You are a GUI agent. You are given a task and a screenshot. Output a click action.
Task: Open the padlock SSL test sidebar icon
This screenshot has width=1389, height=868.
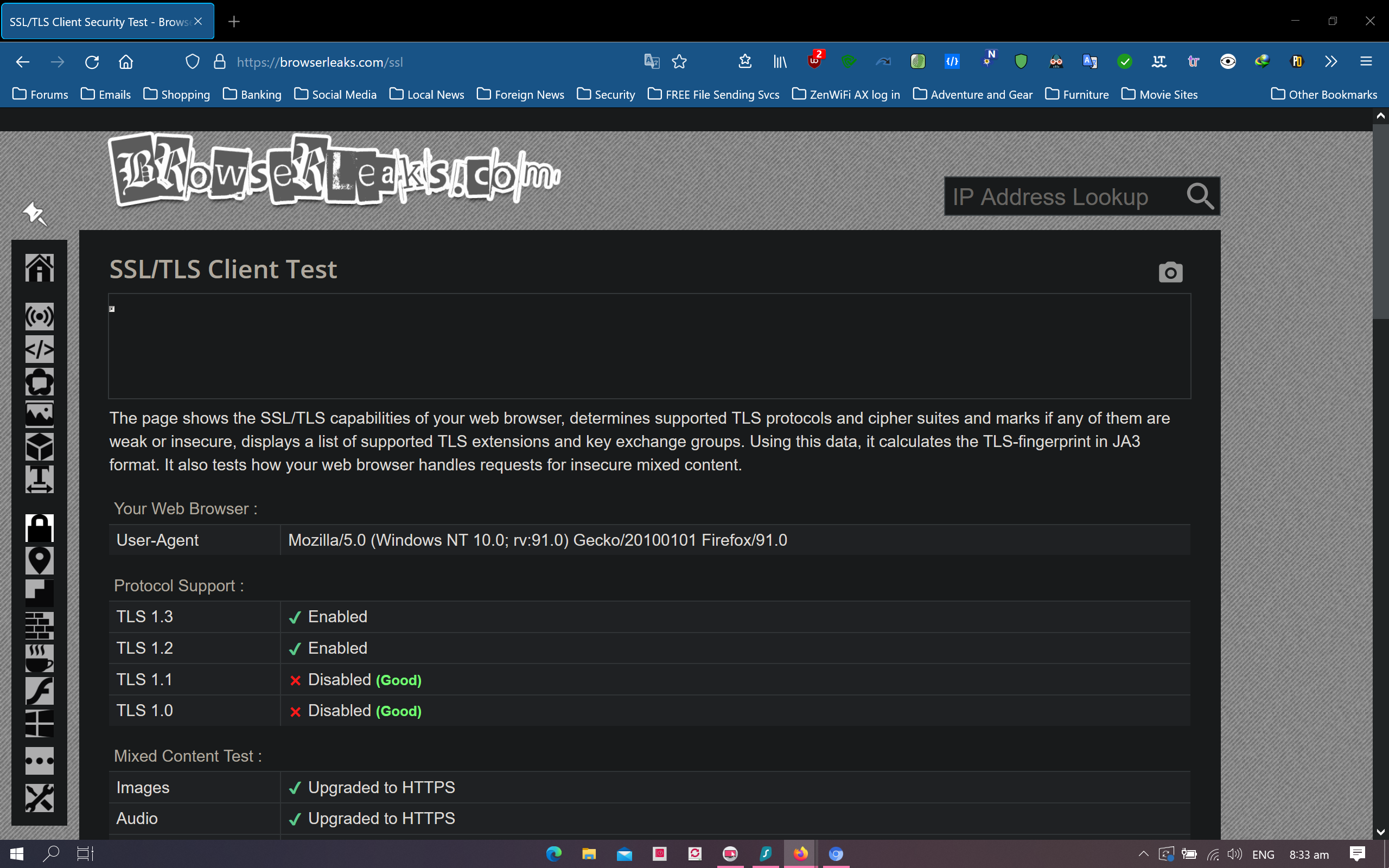(39, 527)
